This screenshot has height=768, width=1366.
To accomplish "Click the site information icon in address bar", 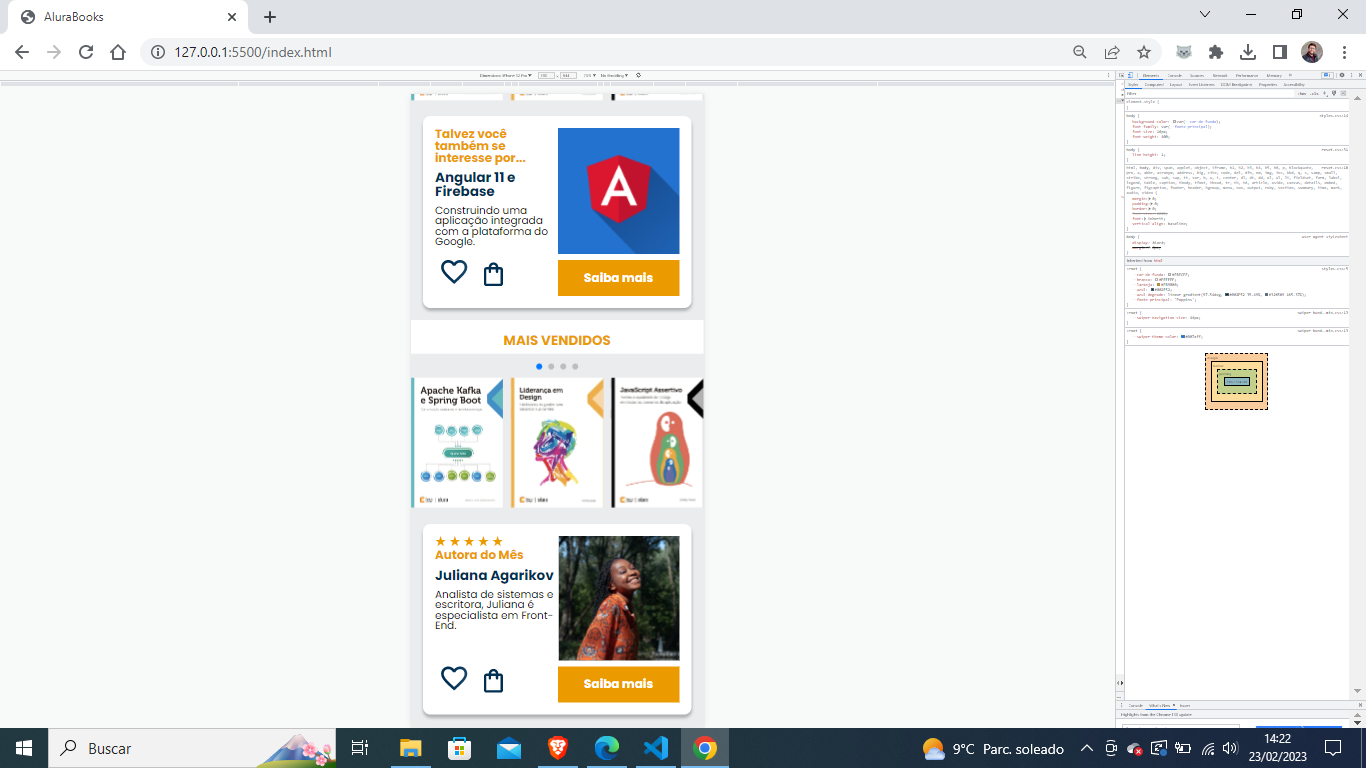I will (x=158, y=52).
